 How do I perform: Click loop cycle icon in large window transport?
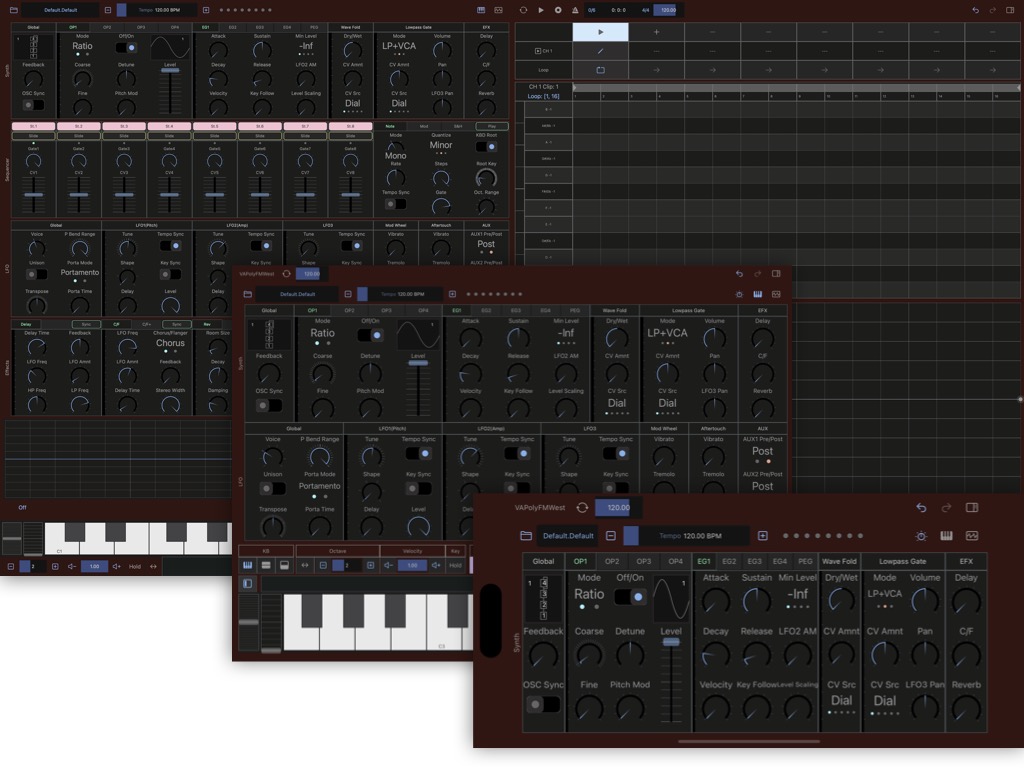(x=523, y=10)
